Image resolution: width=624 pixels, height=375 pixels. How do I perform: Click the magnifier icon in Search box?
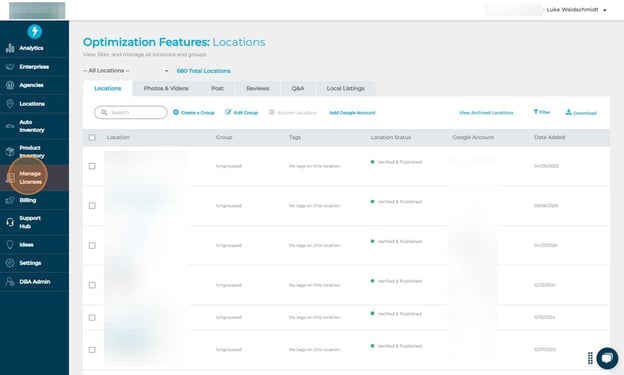(104, 113)
